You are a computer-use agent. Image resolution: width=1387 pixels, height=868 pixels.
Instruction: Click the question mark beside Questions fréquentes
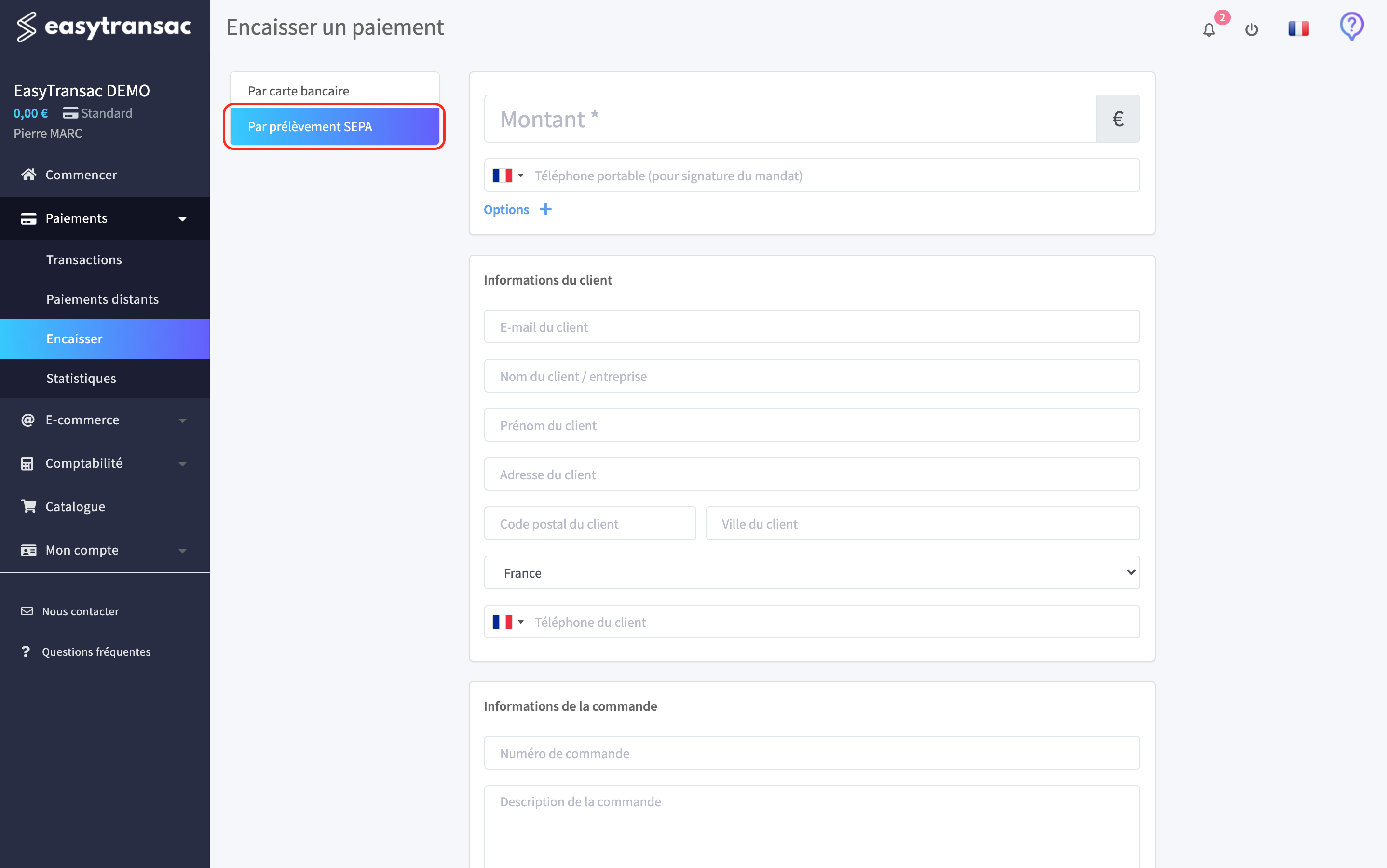(x=25, y=651)
